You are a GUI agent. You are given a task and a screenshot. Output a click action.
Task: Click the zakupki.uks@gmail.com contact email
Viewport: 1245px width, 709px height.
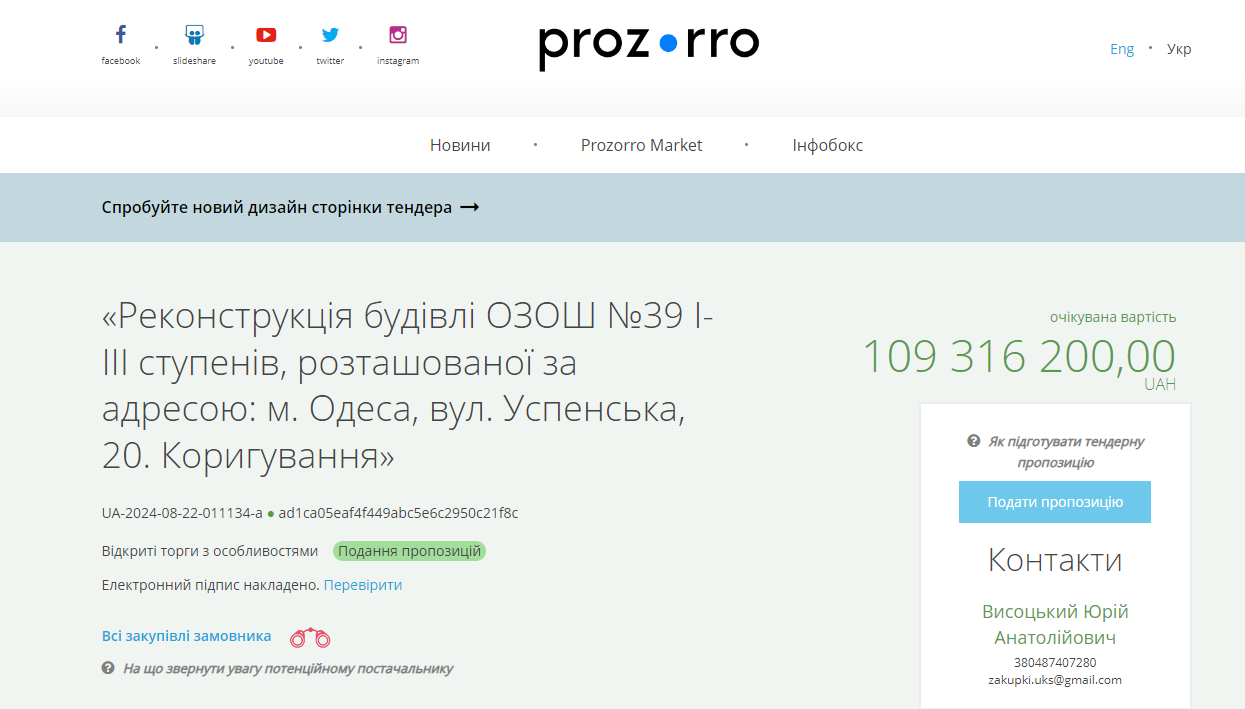tap(1055, 680)
